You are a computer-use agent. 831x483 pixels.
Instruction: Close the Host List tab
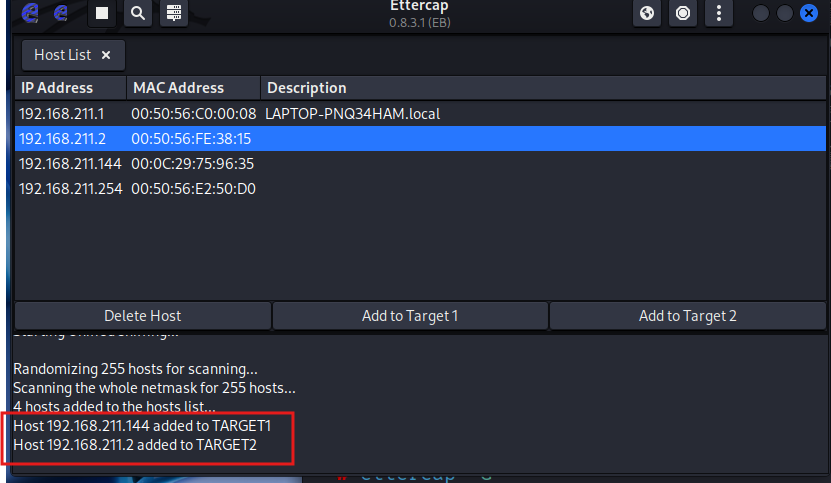[x=106, y=55]
